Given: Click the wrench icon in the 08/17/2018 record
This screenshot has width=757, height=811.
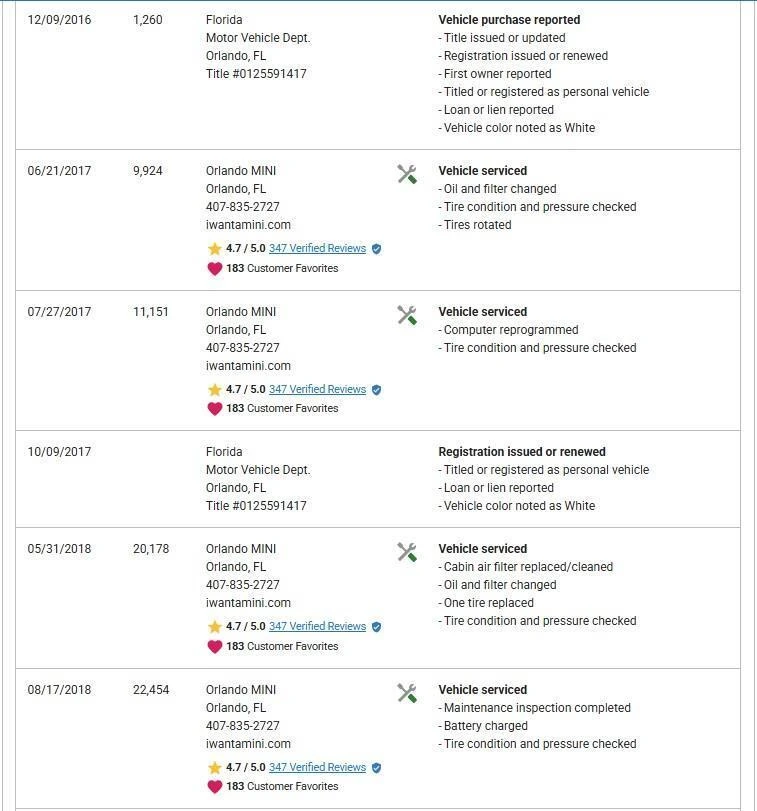Looking at the screenshot, I should 407,693.
